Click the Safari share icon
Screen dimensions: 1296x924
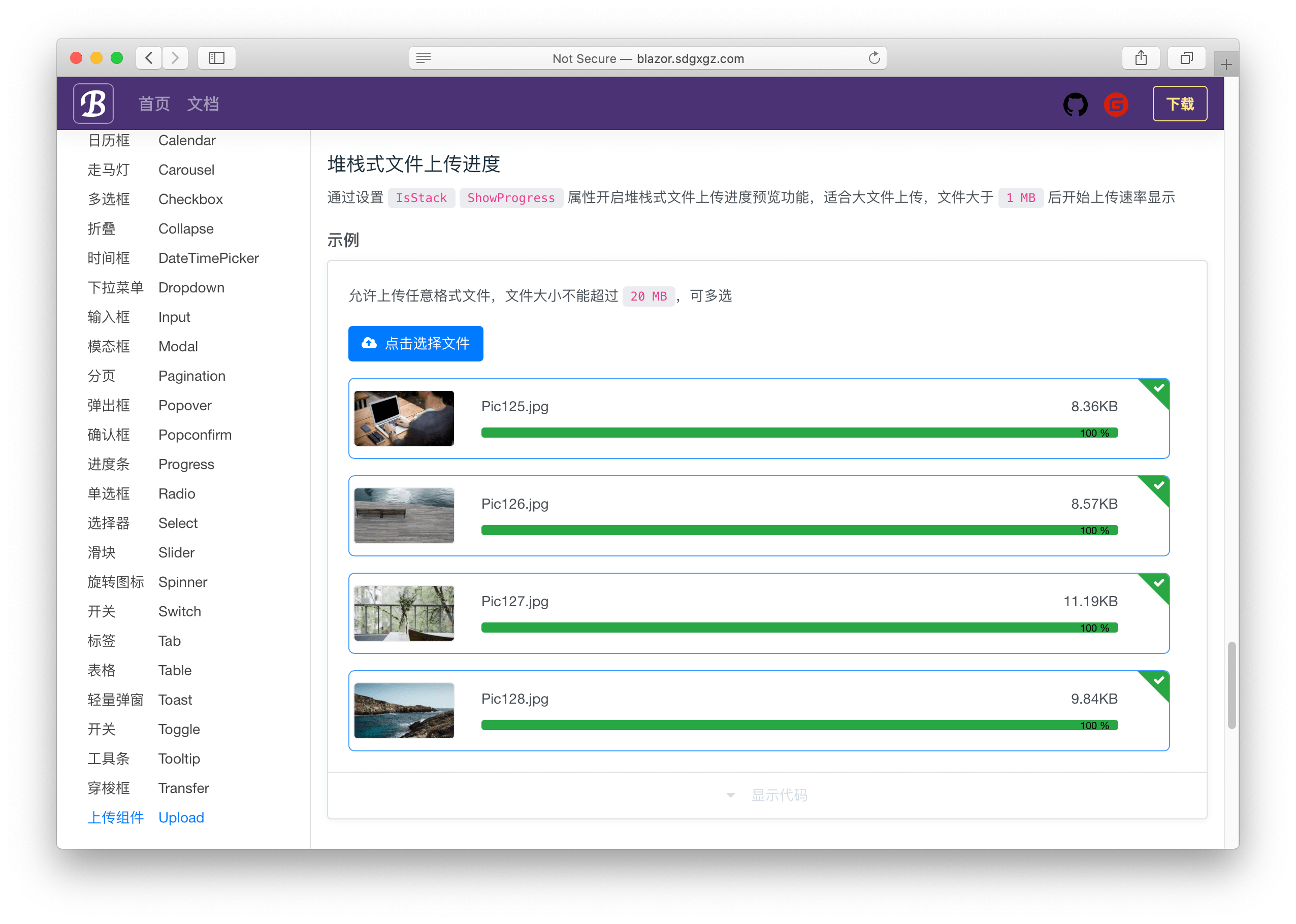(x=1141, y=58)
